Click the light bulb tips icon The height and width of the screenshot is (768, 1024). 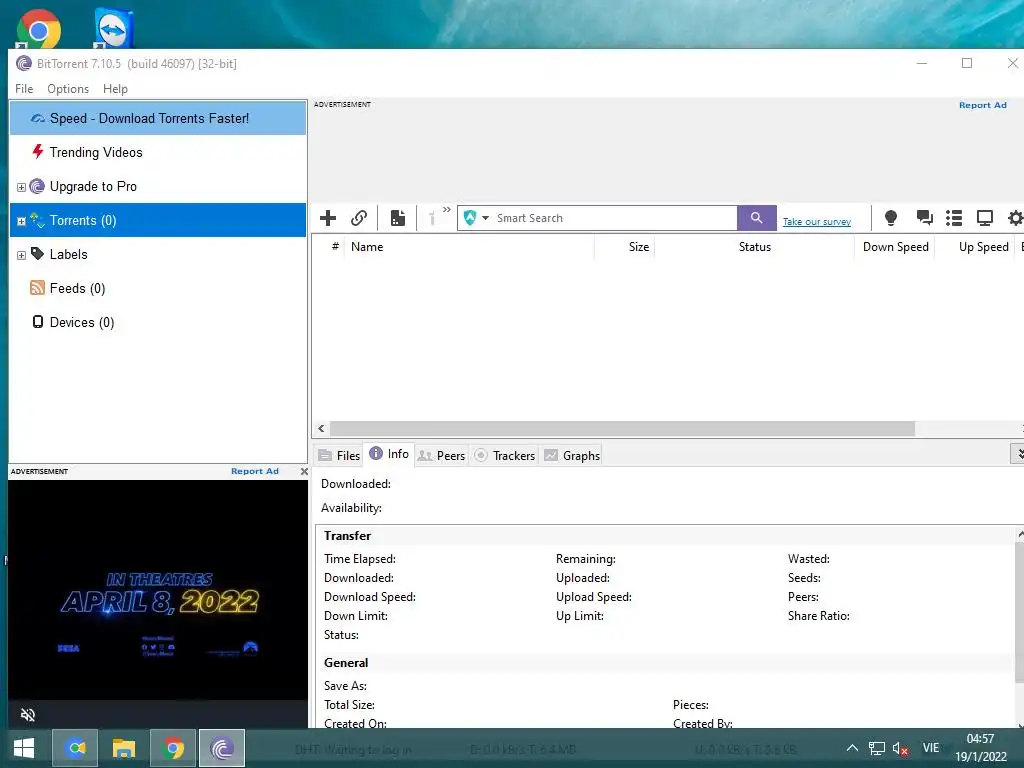pos(891,218)
